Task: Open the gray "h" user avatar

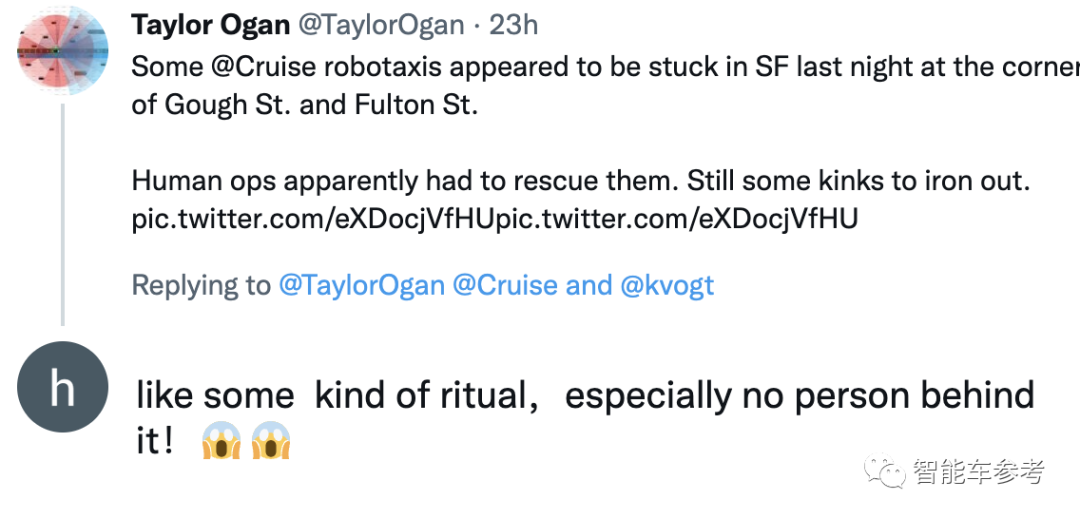Action: 62,387
